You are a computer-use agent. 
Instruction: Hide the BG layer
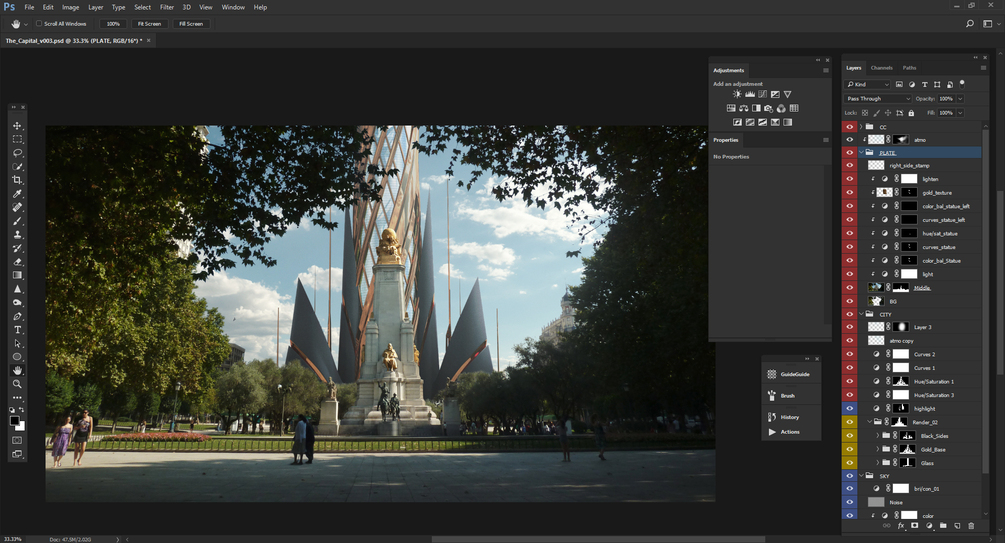coord(849,301)
